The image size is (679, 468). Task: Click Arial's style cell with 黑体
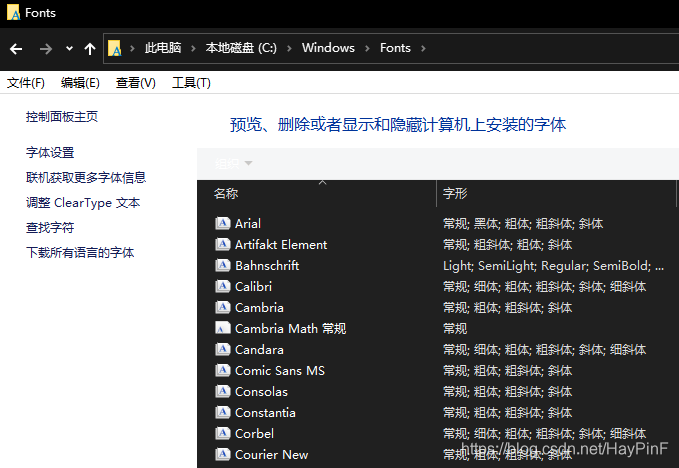523,223
